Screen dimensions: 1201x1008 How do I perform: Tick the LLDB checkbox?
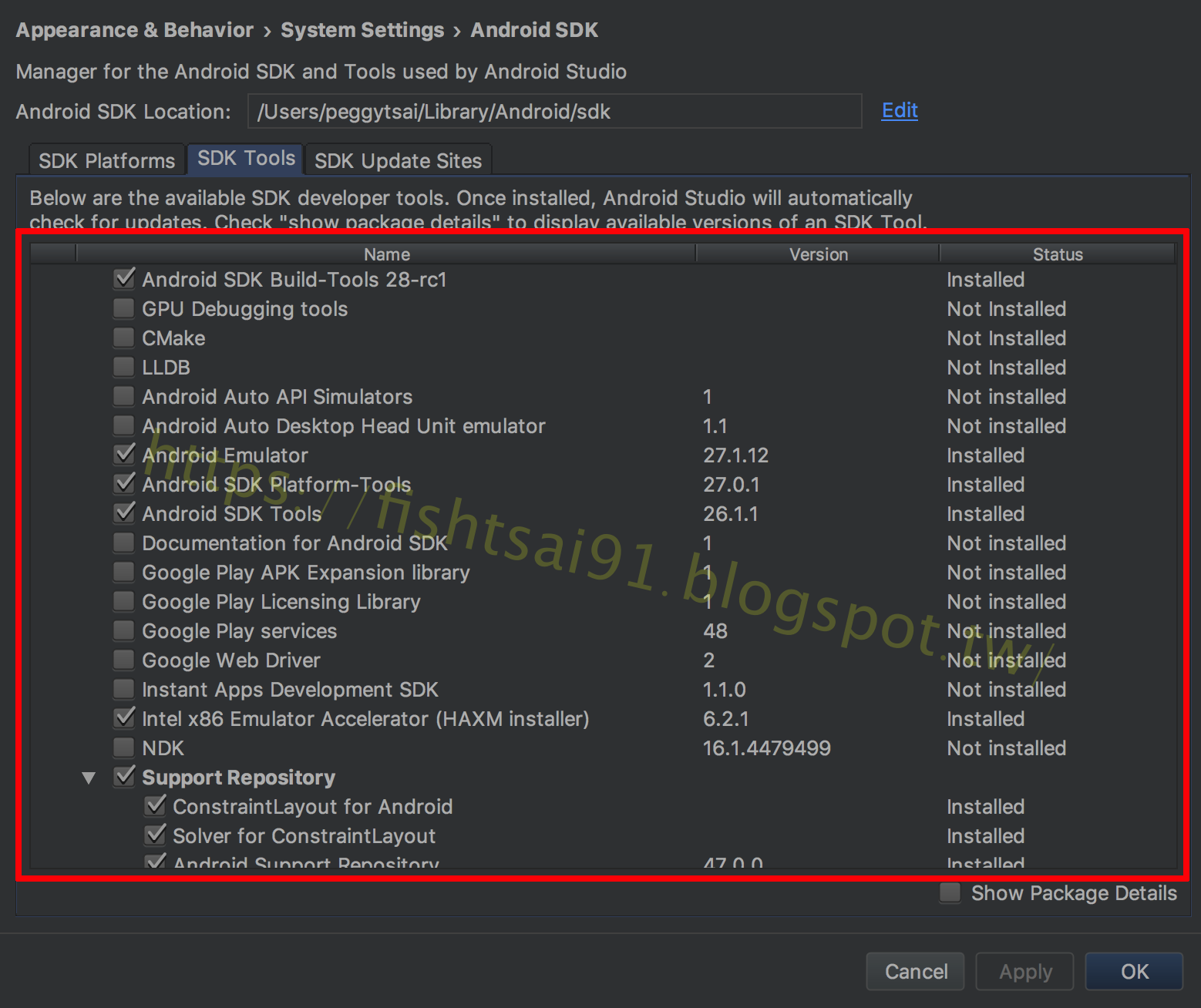pyautogui.click(x=123, y=367)
